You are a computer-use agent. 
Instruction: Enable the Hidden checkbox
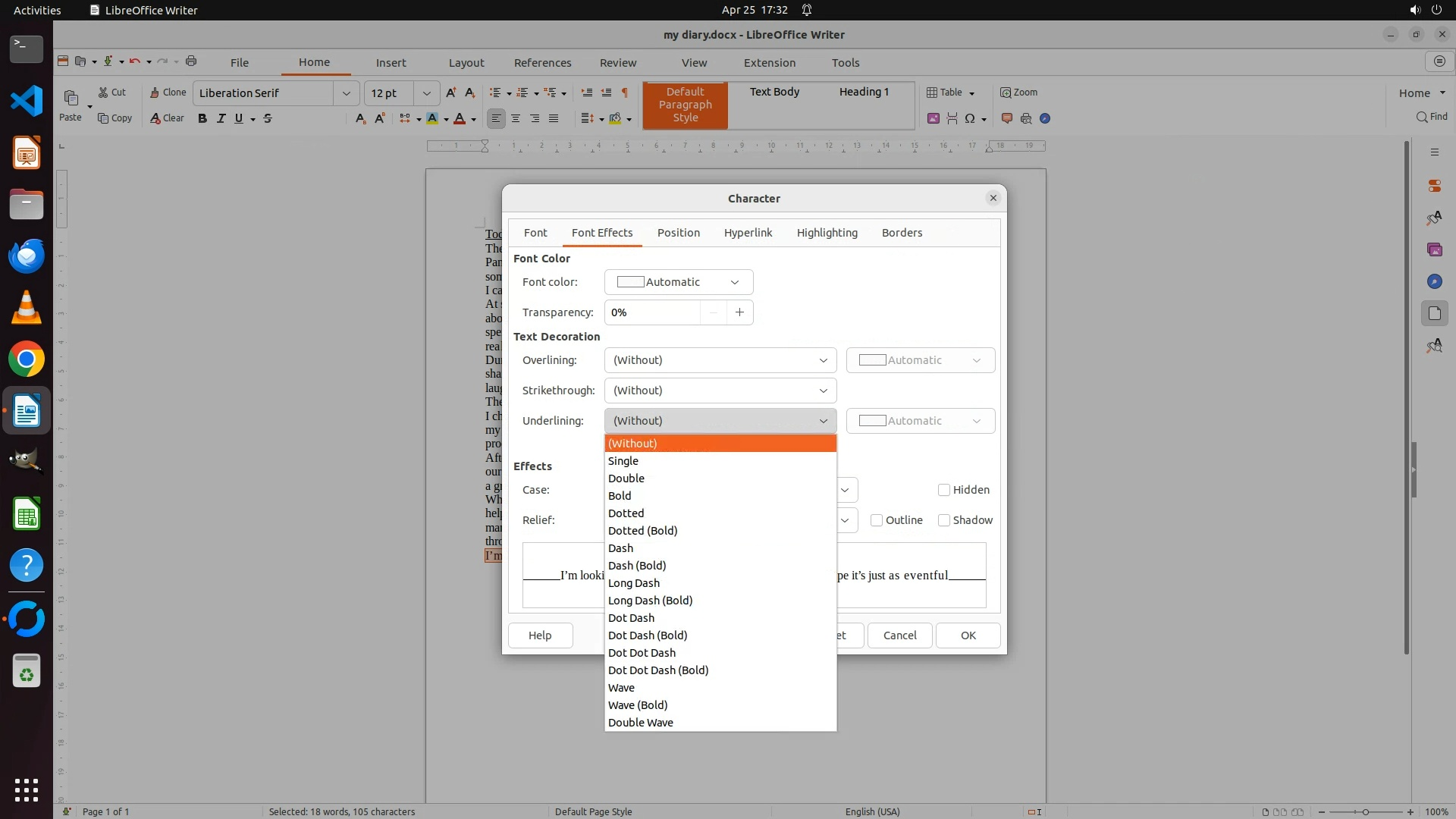coord(944,490)
